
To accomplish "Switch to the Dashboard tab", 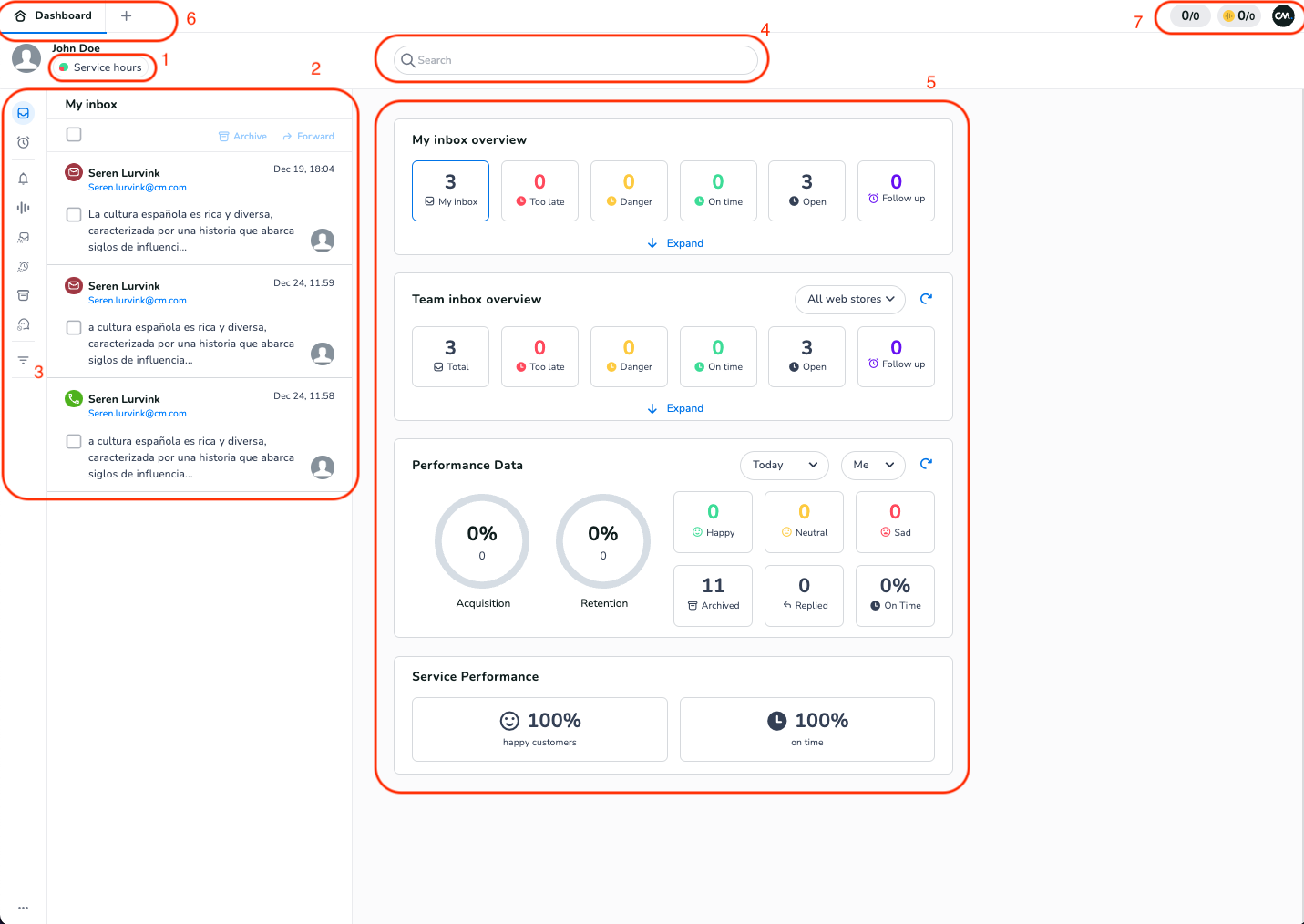I will pos(54,16).
